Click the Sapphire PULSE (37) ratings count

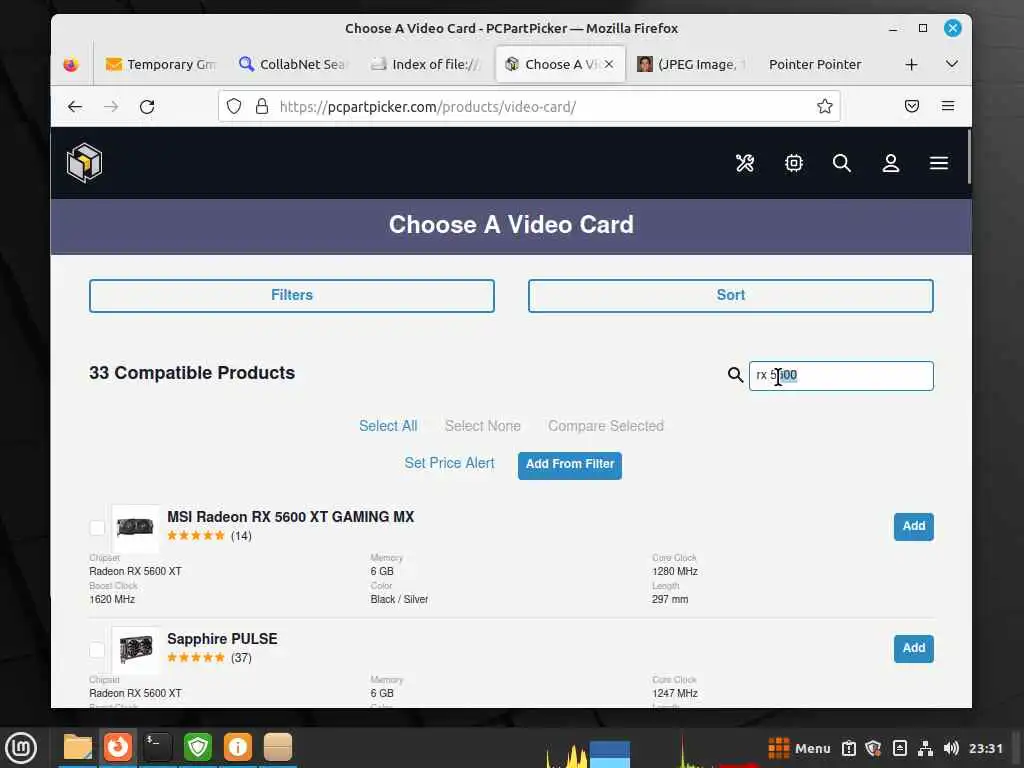pos(241,658)
